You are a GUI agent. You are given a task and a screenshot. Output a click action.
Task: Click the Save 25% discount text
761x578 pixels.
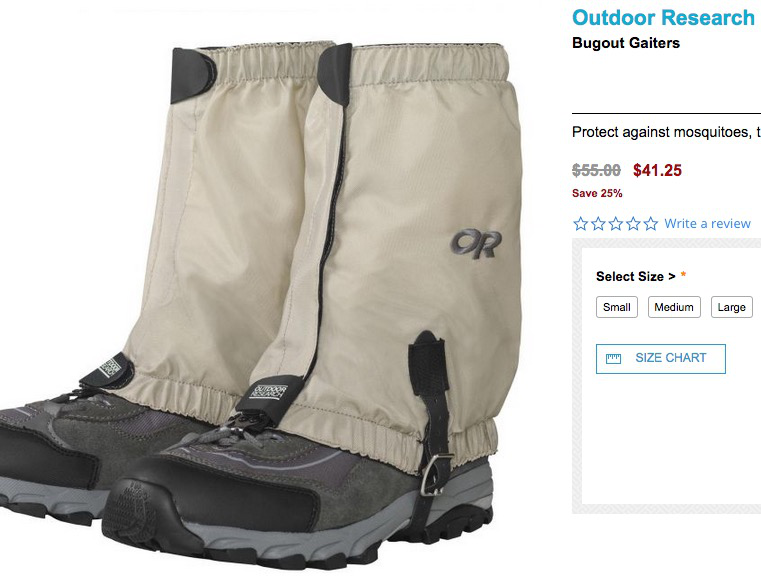[597, 193]
